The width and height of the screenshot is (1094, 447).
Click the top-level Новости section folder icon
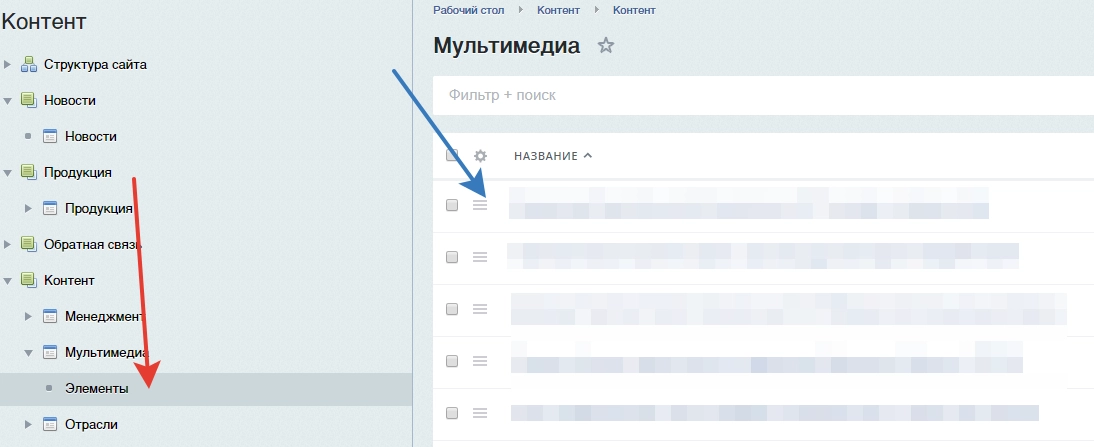click(x=29, y=100)
